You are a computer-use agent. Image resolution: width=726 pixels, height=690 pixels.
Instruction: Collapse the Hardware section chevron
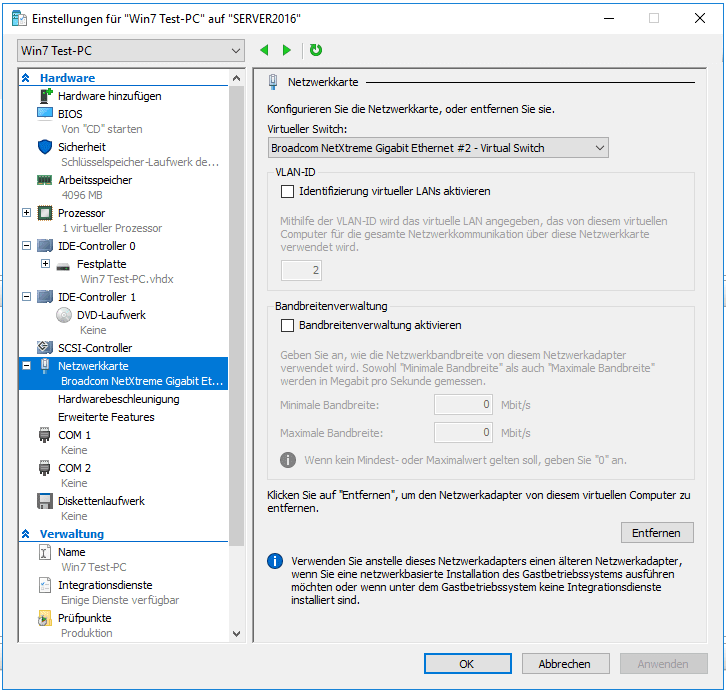26,78
